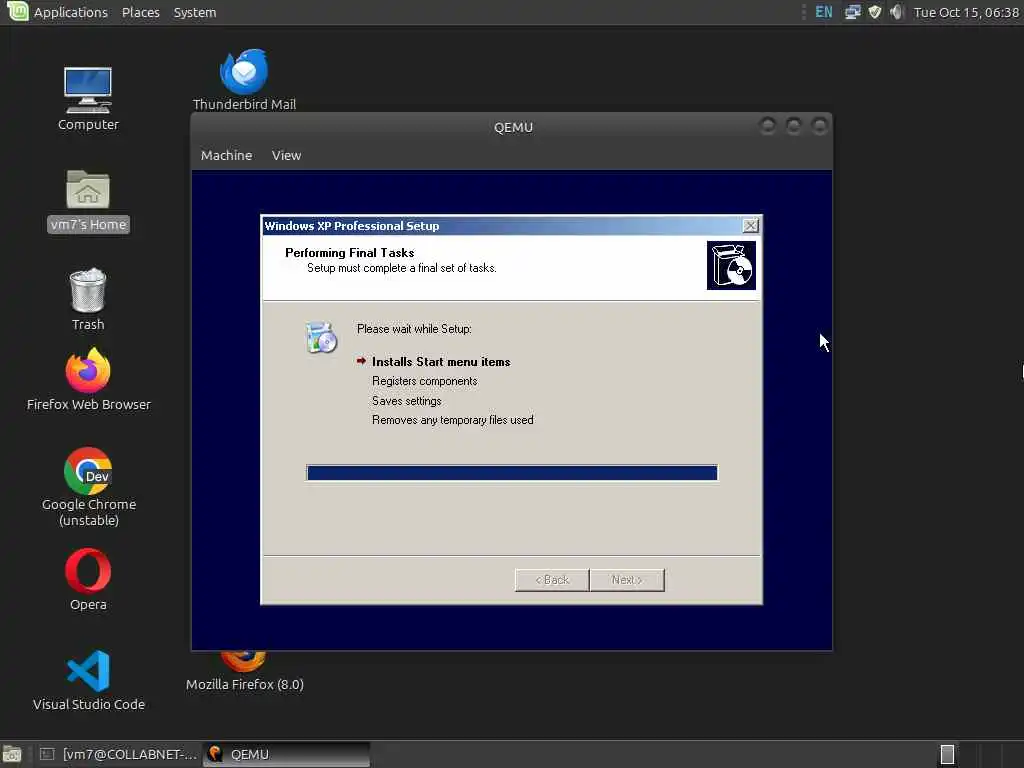Open the network connections tray icon
The width and height of the screenshot is (1024, 768).
click(852, 12)
